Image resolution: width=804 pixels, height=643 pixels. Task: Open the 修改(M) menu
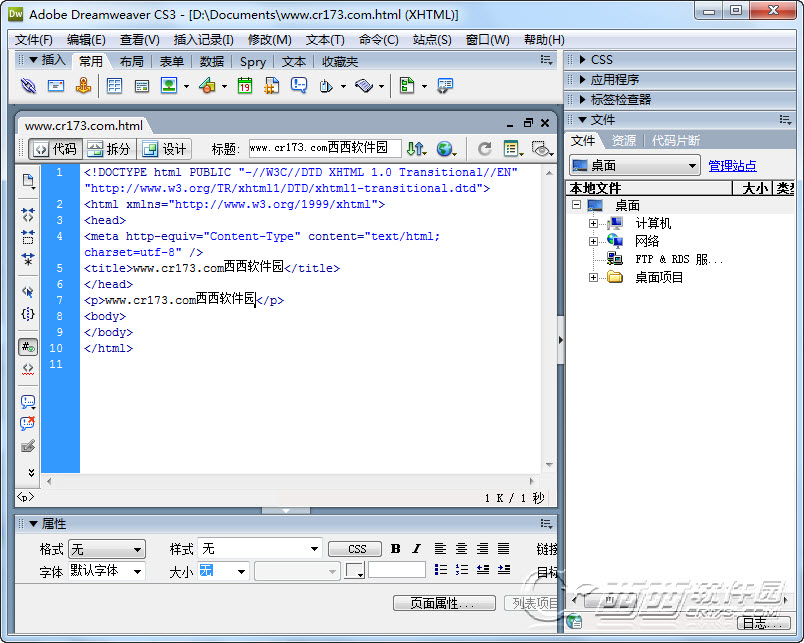click(269, 40)
